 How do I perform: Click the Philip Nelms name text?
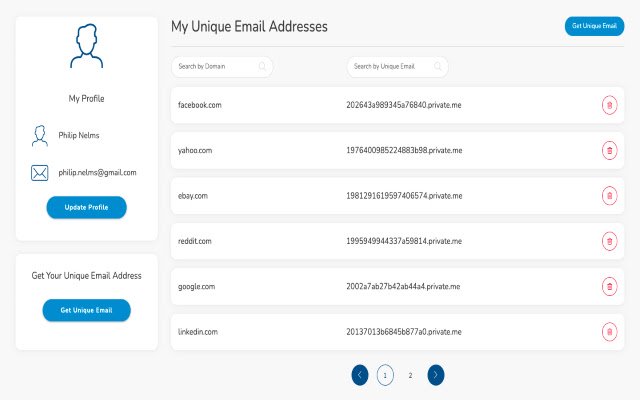click(x=79, y=135)
